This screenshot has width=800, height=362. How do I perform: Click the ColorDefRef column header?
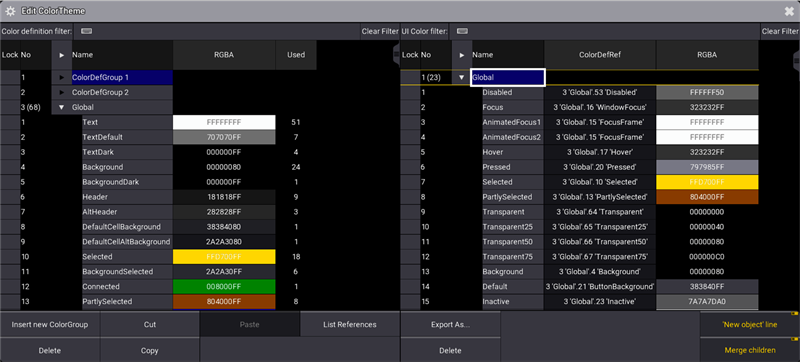coord(600,55)
